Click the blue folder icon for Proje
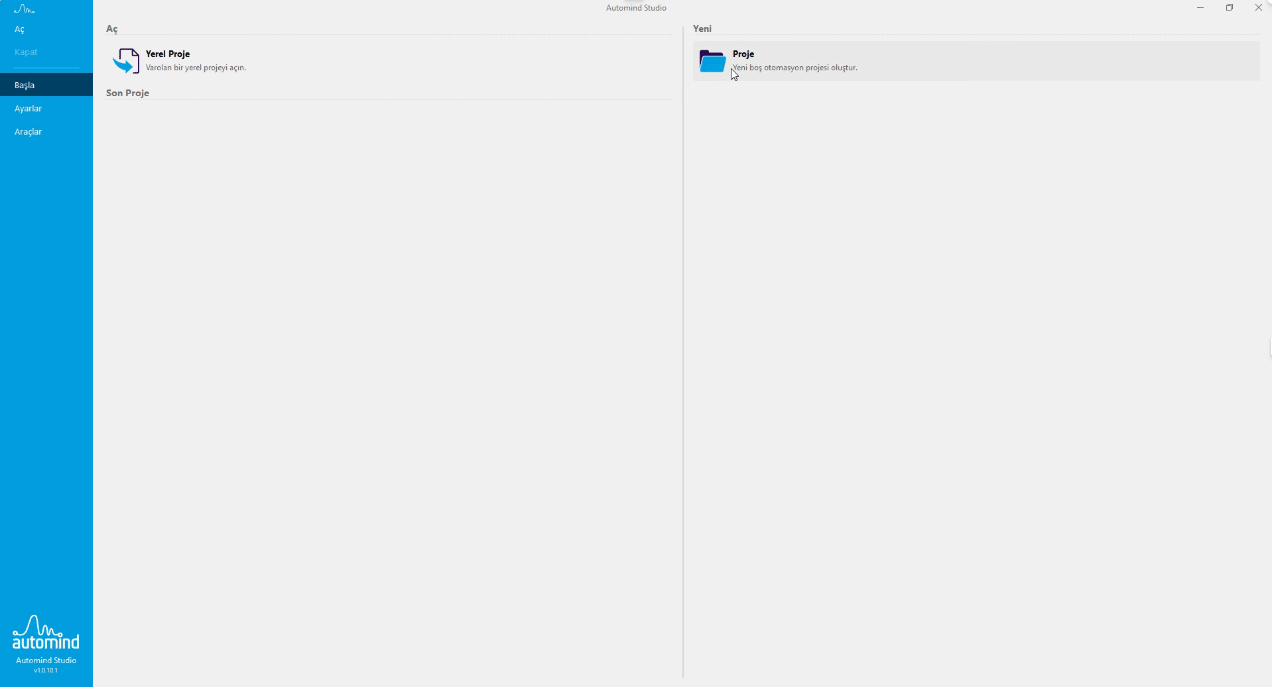The height and width of the screenshot is (687, 1272). point(712,61)
